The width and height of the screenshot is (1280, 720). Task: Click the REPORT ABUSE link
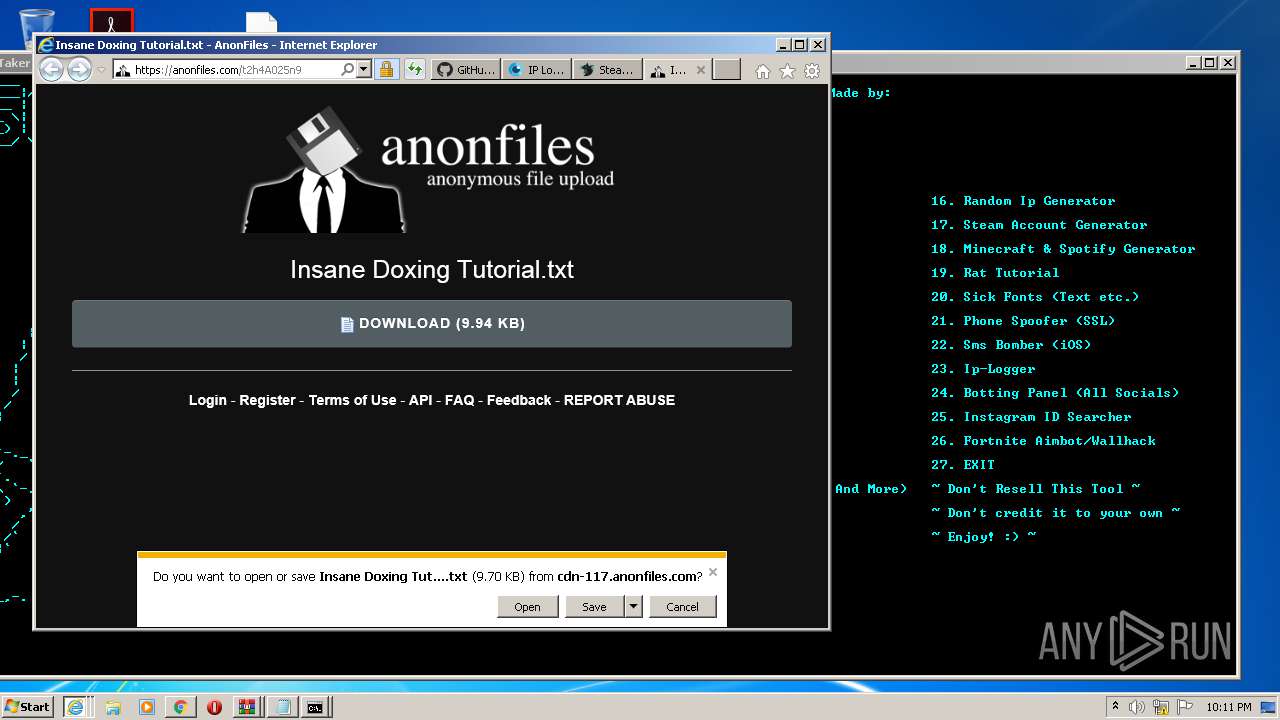tap(619, 400)
